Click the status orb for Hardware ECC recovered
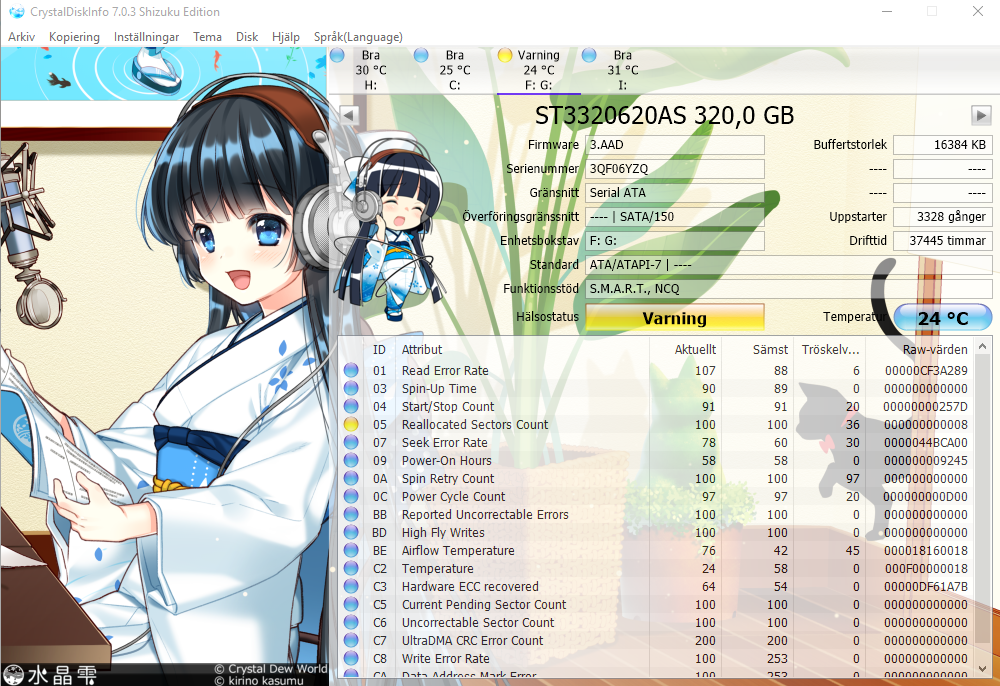This screenshot has width=1000, height=686. pyautogui.click(x=351, y=585)
